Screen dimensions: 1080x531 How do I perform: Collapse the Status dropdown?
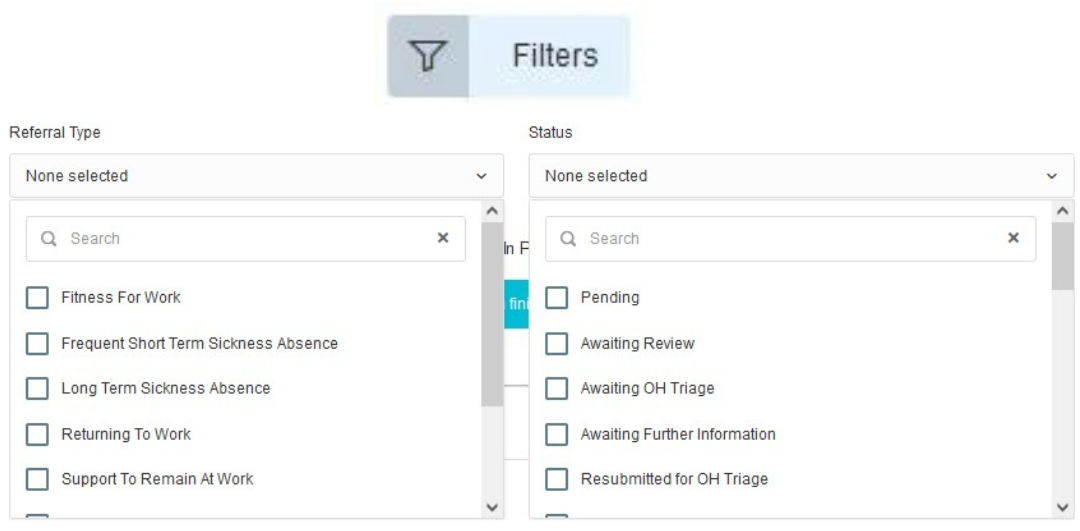pyautogui.click(x=801, y=176)
